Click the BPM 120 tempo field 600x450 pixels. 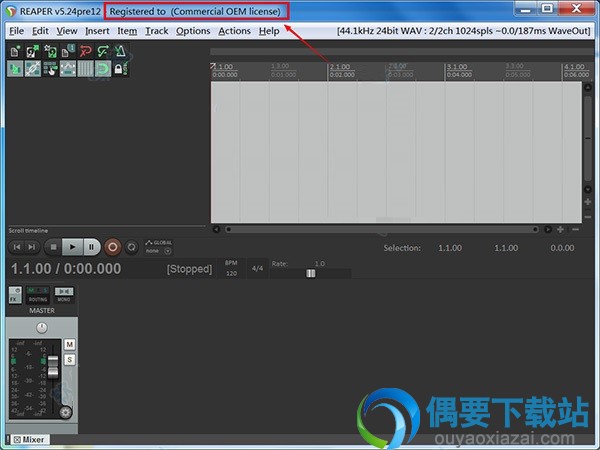(231, 268)
